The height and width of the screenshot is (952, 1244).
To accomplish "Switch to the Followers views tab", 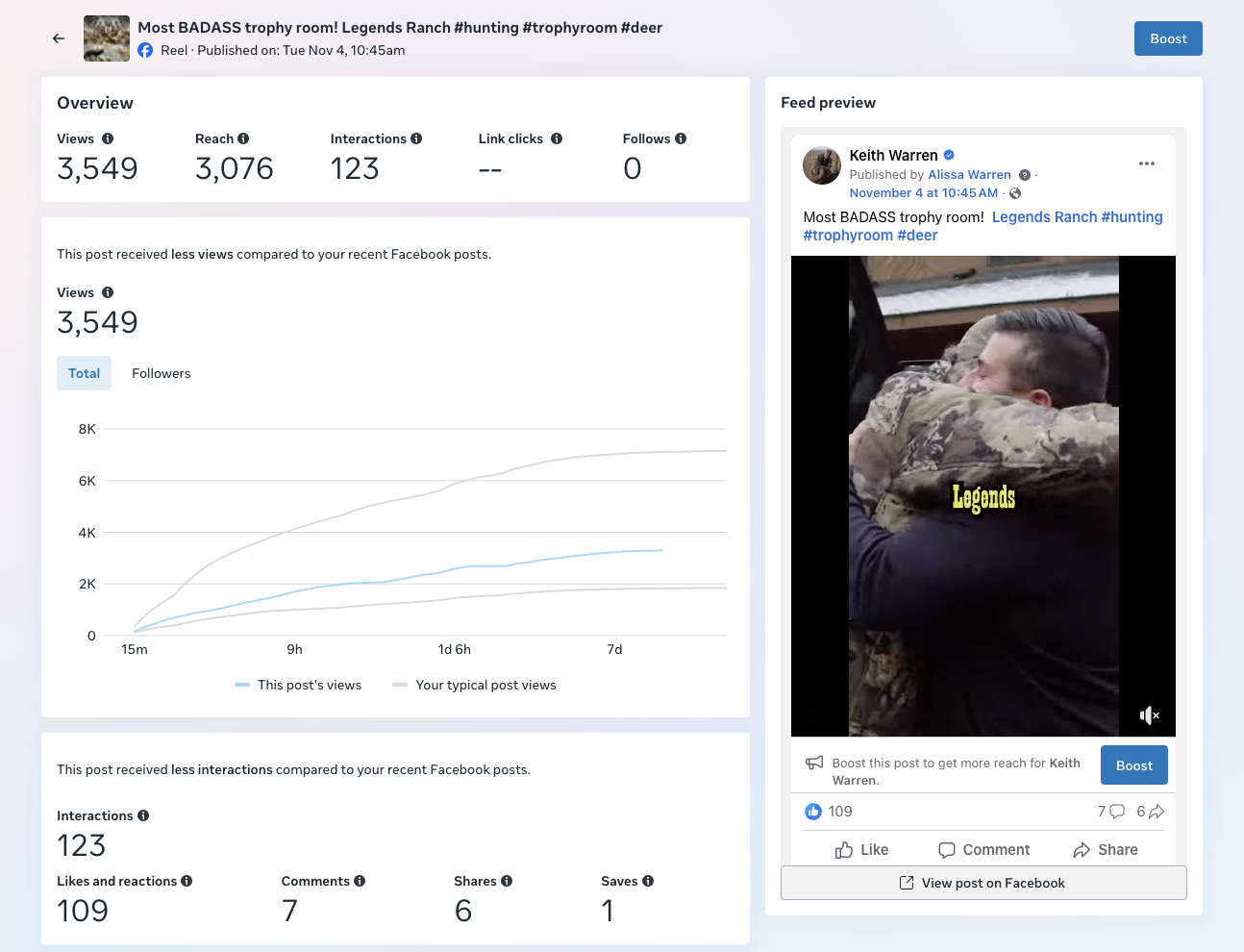I will point(162,373).
